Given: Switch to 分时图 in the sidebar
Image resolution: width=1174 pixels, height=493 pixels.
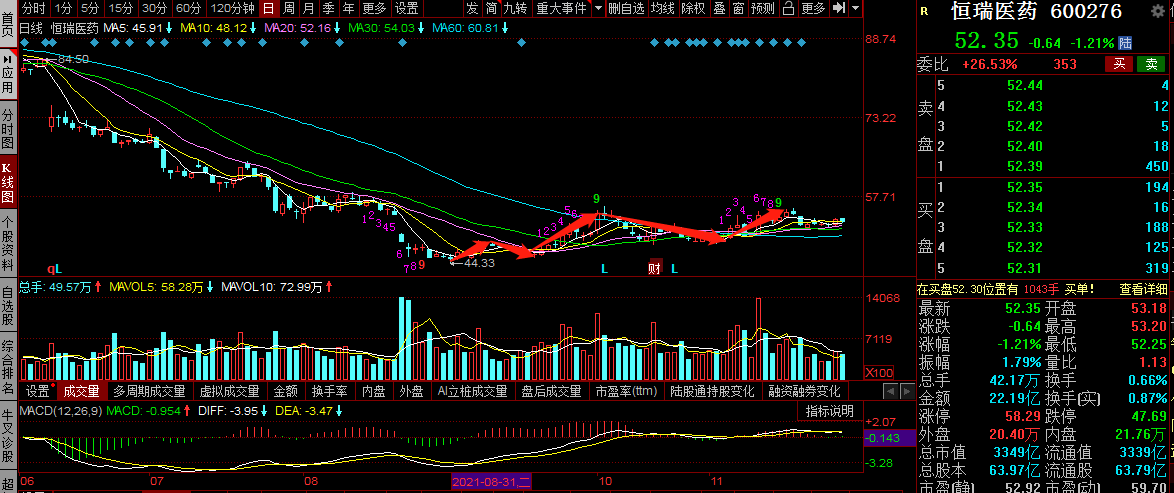Looking at the screenshot, I should pyautogui.click(x=7, y=130).
